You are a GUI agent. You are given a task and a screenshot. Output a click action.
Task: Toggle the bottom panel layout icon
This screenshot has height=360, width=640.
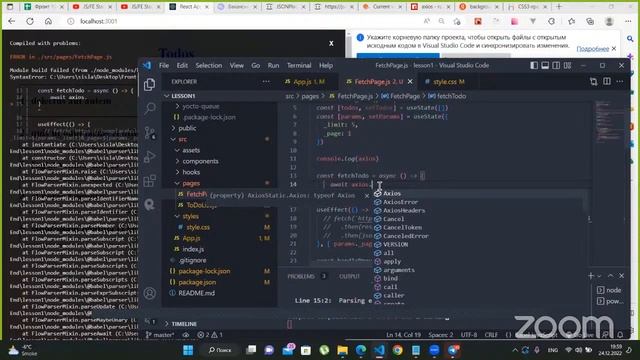tap(545, 65)
